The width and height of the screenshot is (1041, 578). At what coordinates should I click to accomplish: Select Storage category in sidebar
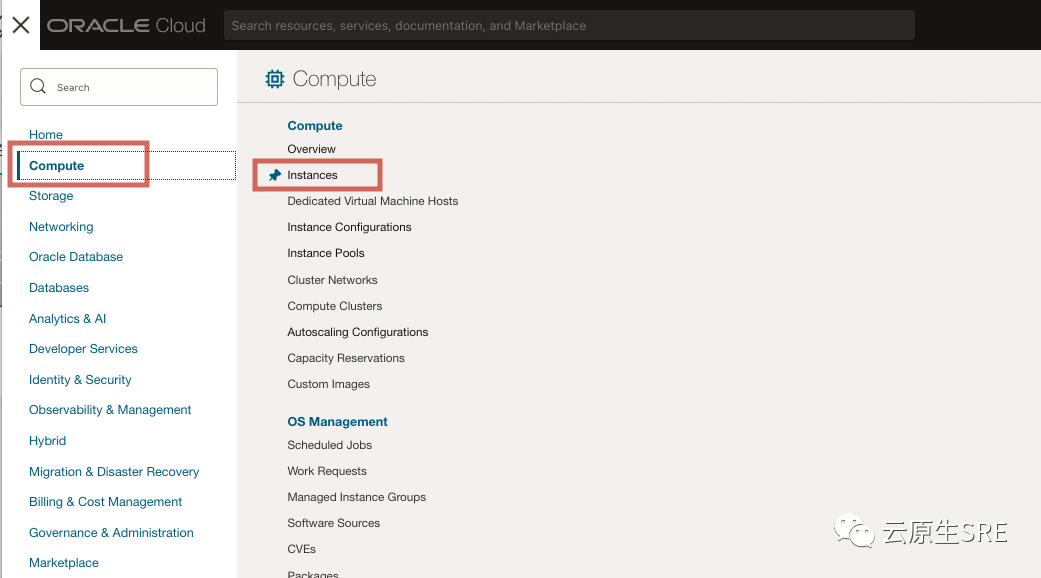click(x=51, y=196)
